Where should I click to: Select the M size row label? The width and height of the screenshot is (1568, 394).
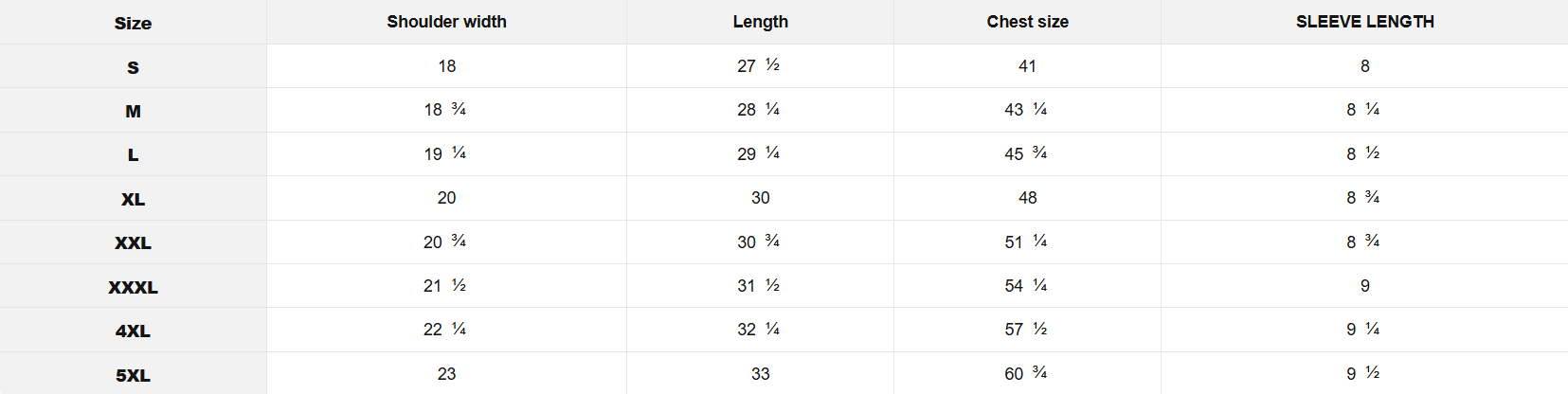pyautogui.click(x=133, y=111)
